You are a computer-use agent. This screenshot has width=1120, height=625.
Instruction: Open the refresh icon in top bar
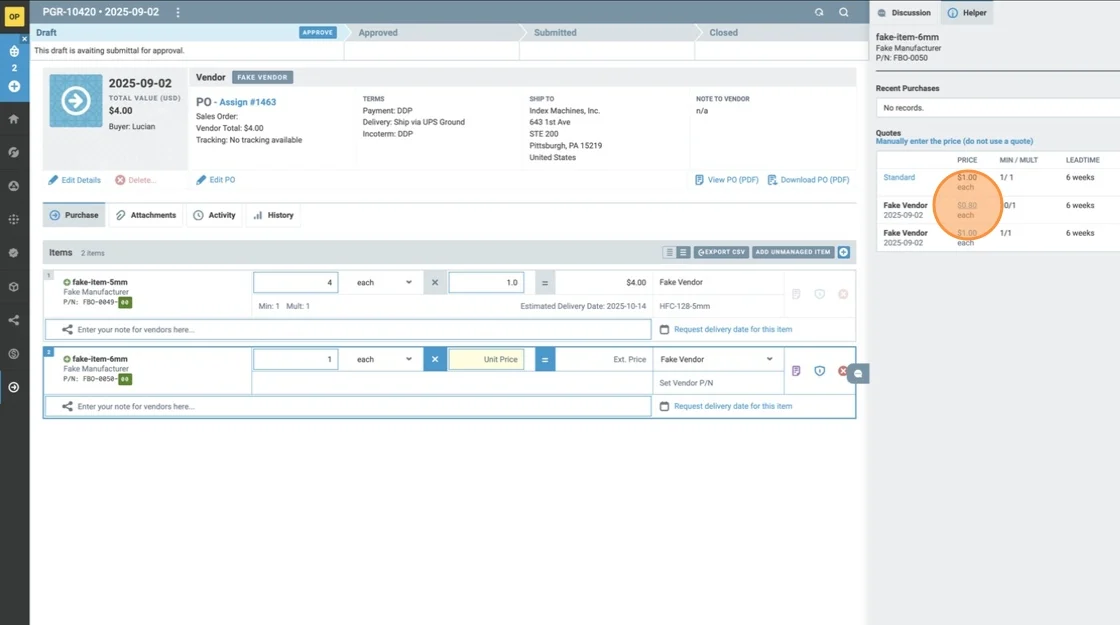[819, 12]
